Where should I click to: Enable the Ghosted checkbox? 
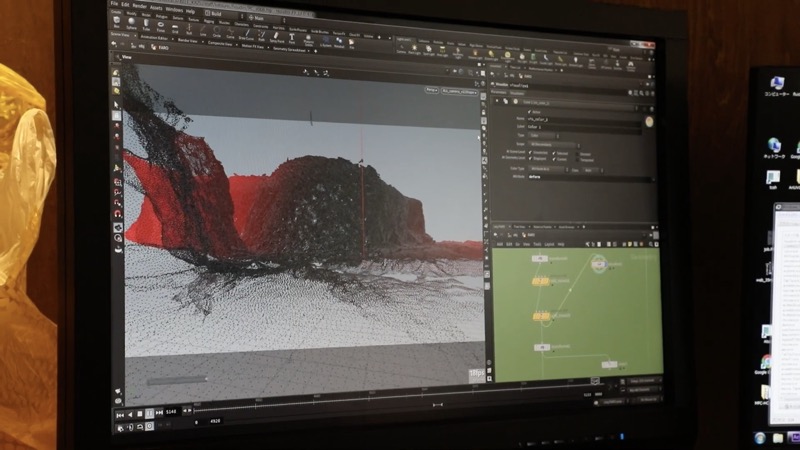pyautogui.click(x=578, y=154)
